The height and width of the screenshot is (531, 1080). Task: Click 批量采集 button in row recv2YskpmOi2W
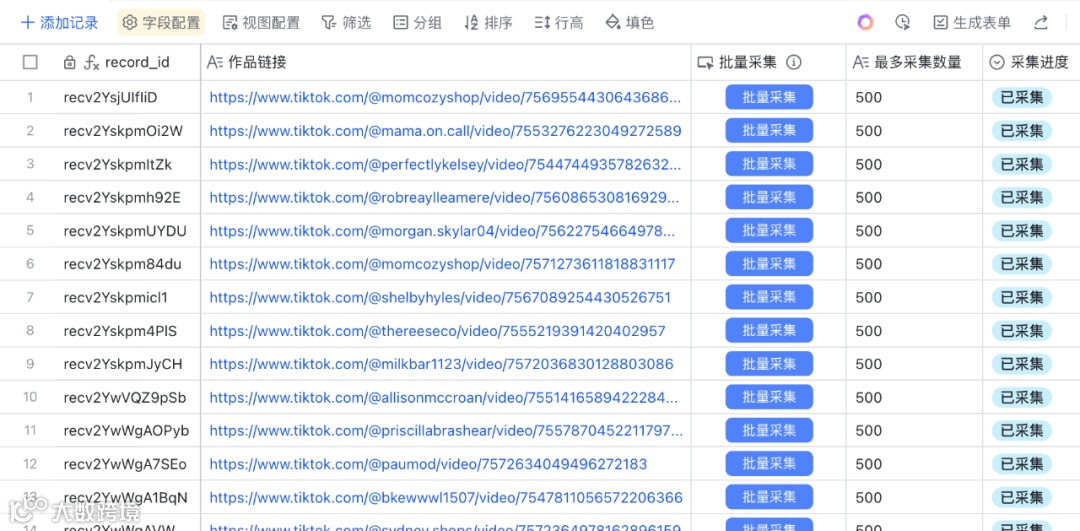click(x=769, y=130)
